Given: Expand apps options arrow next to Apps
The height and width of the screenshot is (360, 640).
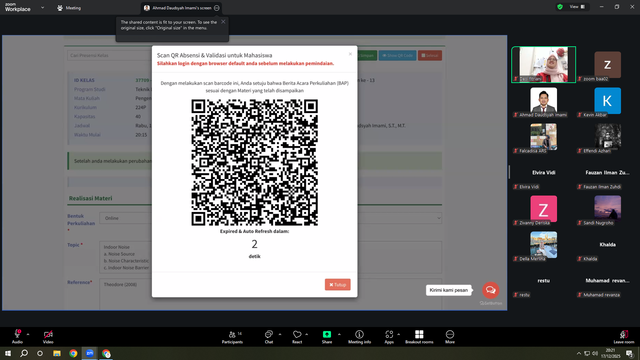Looking at the screenshot, I should pos(398,334).
